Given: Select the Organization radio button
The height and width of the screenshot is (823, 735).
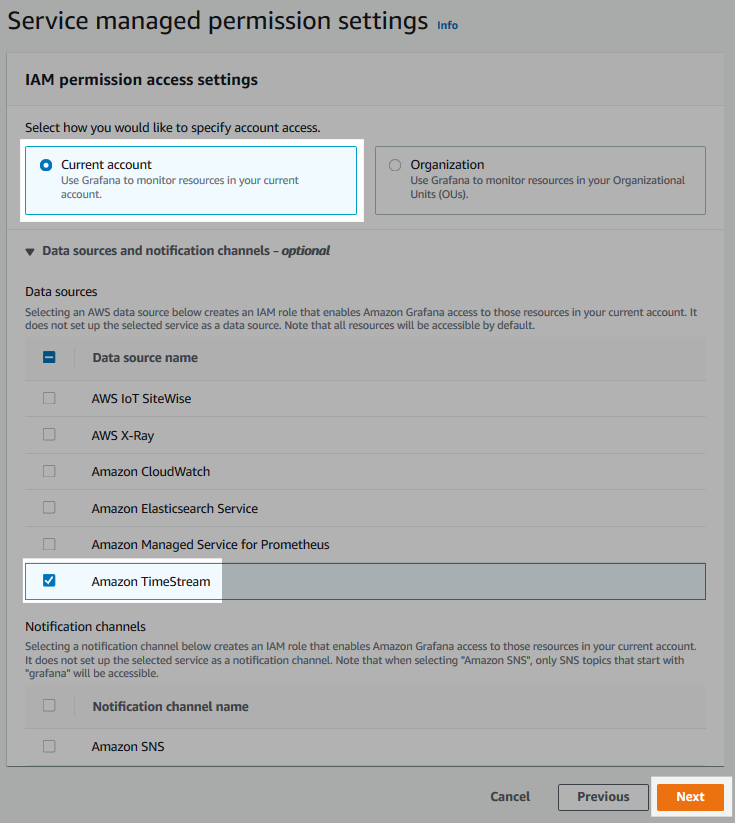Looking at the screenshot, I should click(395, 164).
